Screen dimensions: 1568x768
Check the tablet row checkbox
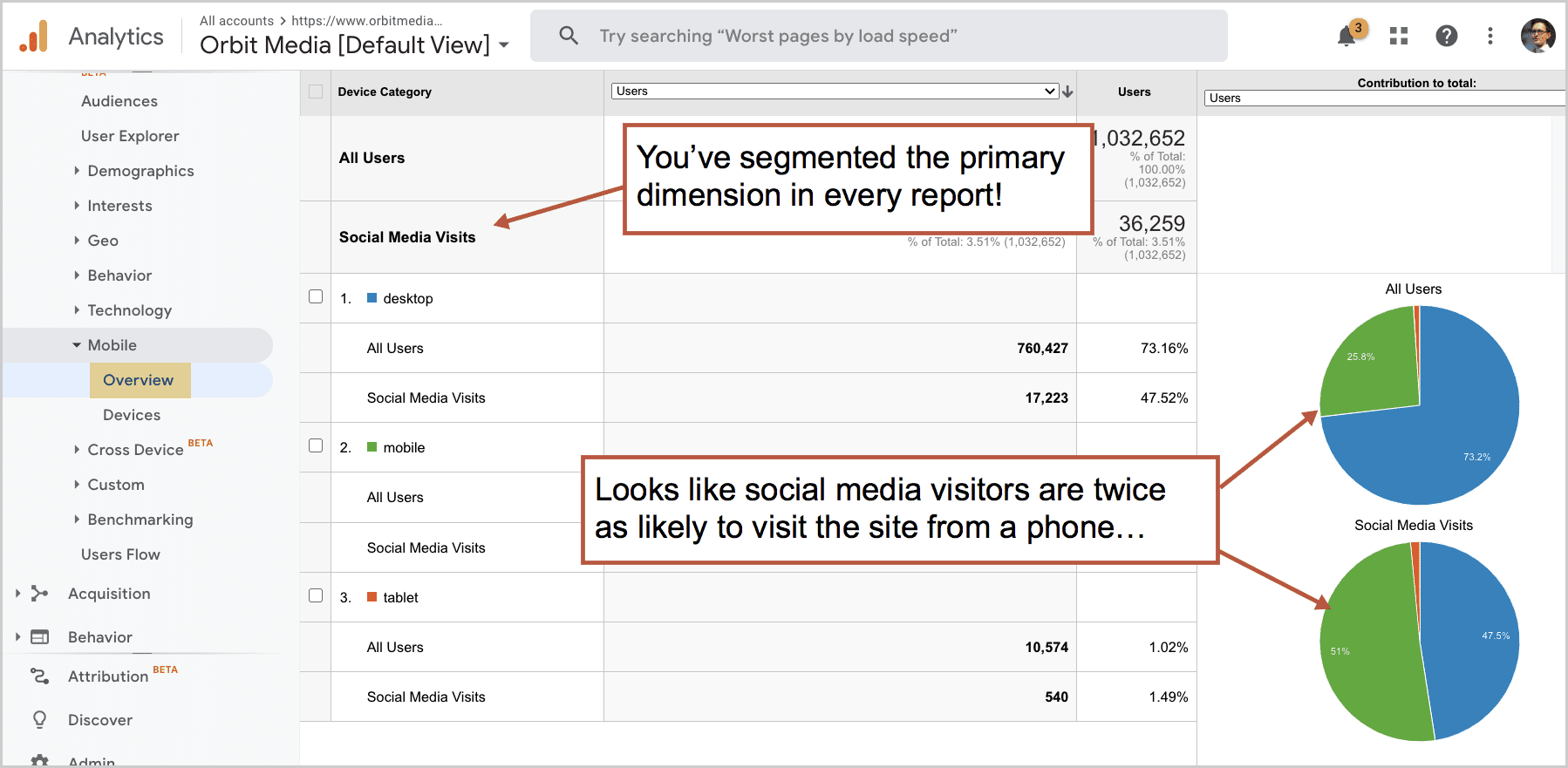pyautogui.click(x=316, y=595)
